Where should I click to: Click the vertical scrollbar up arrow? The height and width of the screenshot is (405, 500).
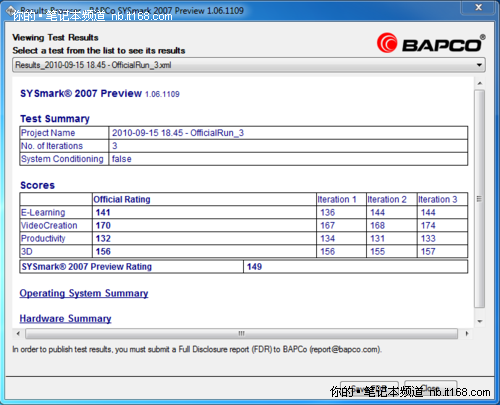click(480, 83)
